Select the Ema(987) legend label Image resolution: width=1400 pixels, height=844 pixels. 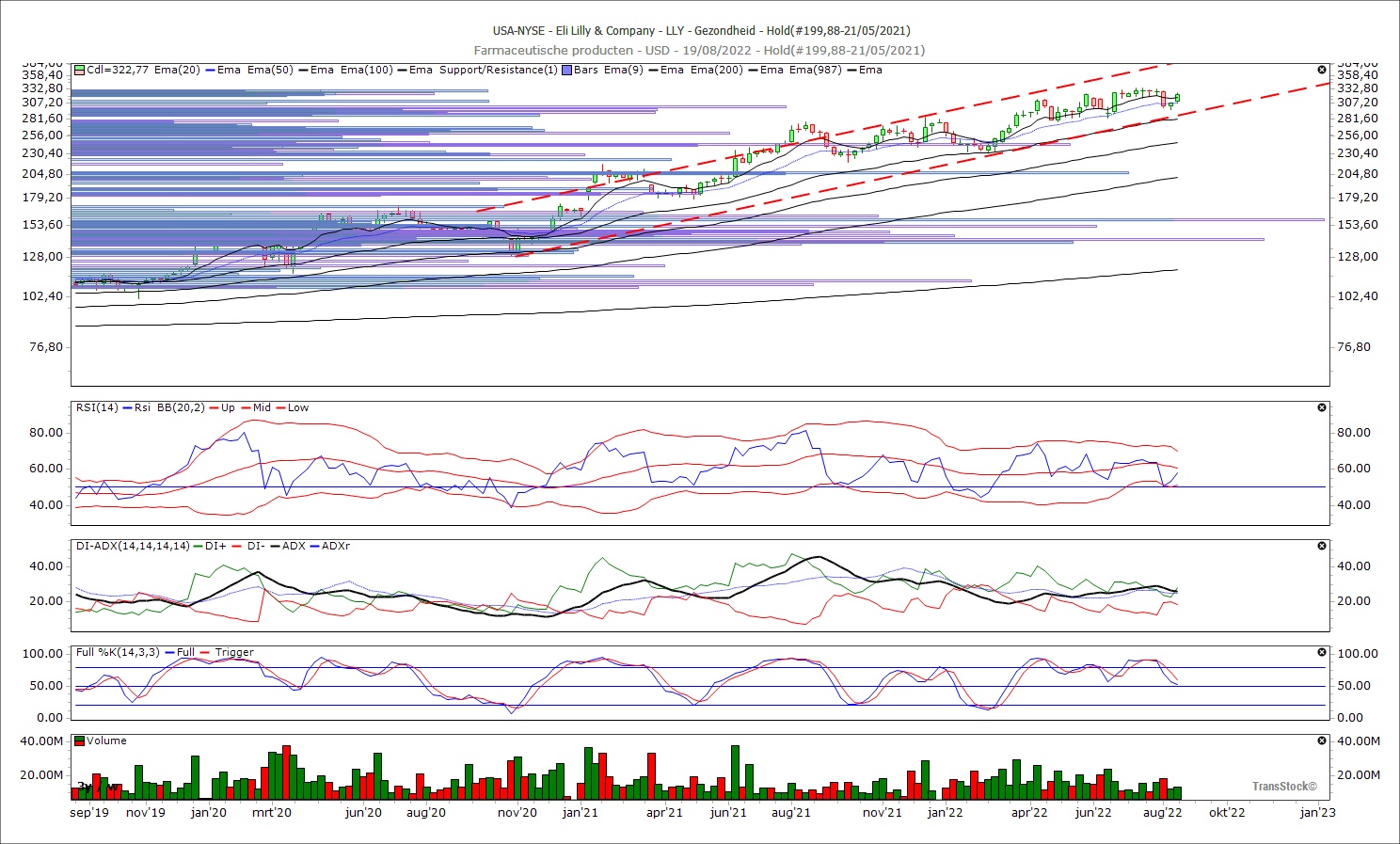coord(816,70)
